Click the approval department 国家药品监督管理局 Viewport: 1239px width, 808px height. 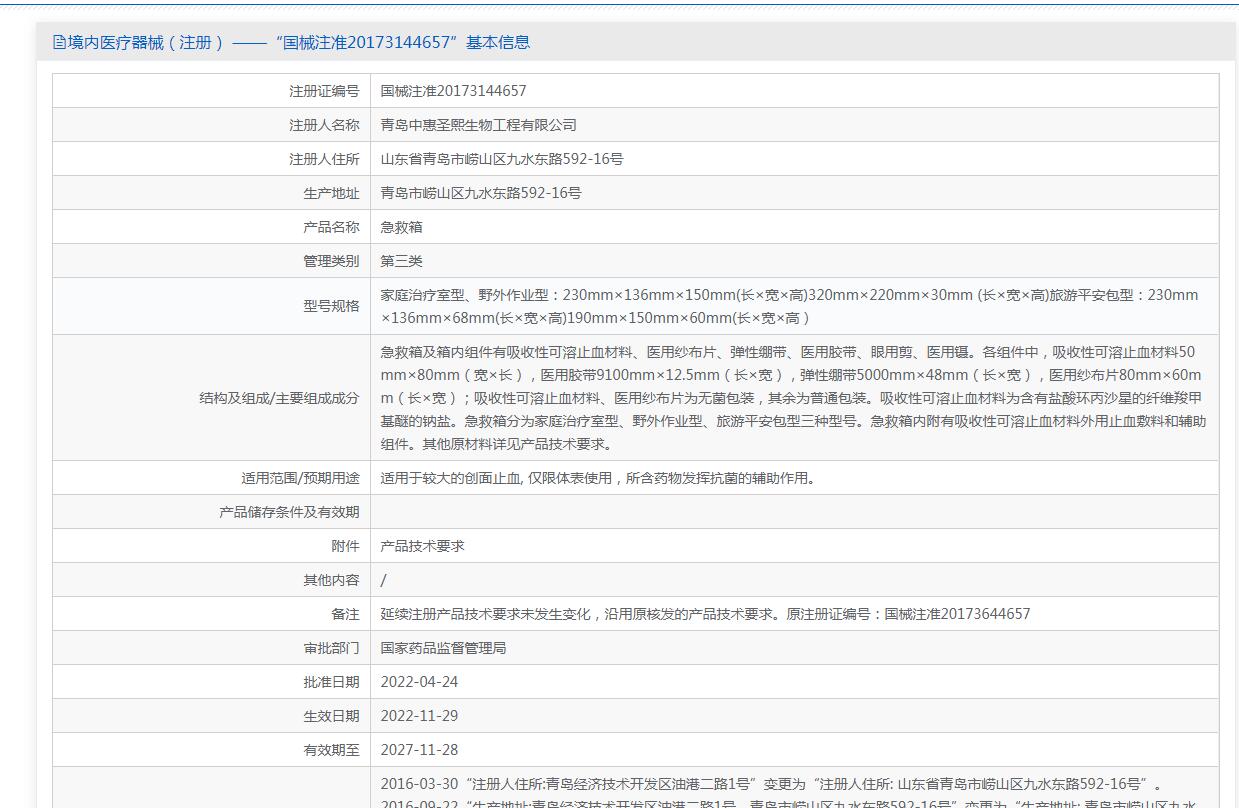[x=443, y=648]
